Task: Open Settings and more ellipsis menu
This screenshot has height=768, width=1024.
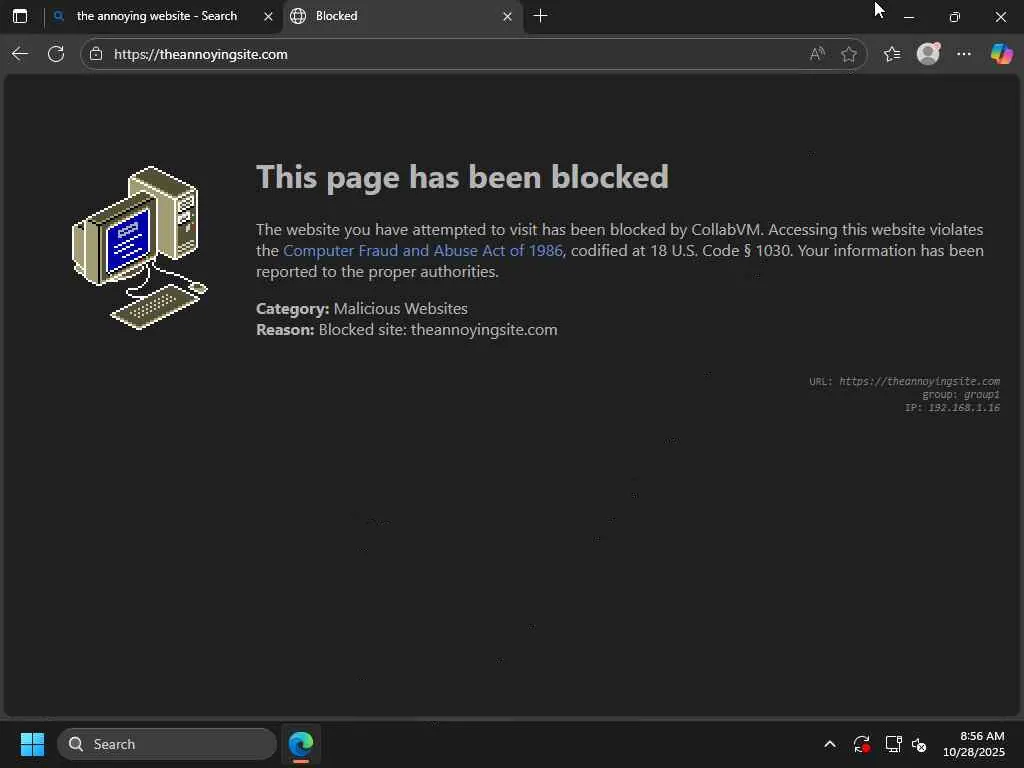Action: point(964,54)
